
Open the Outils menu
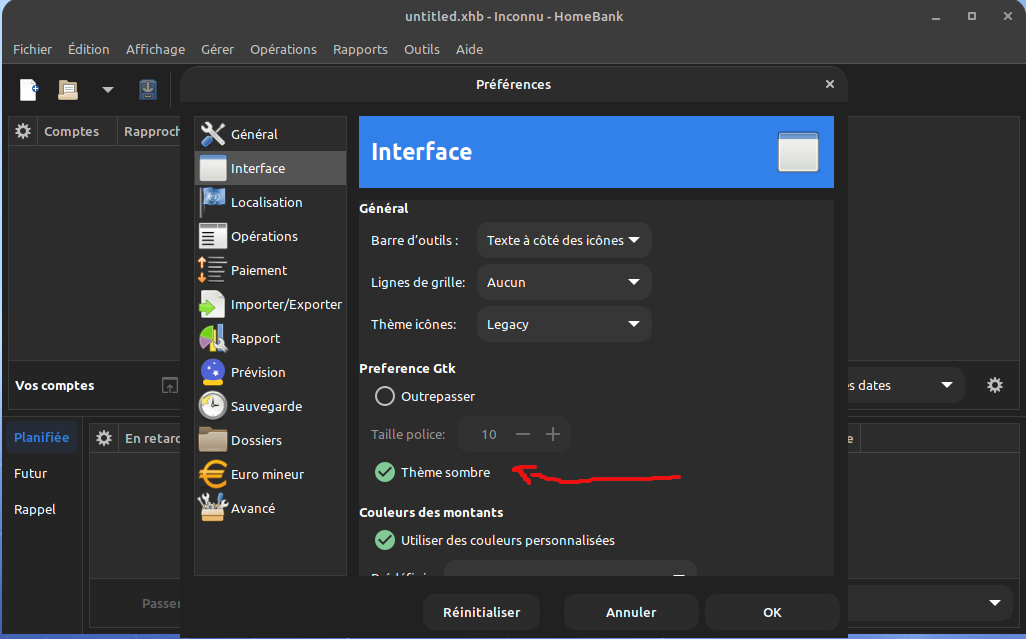pyautogui.click(x=422, y=49)
